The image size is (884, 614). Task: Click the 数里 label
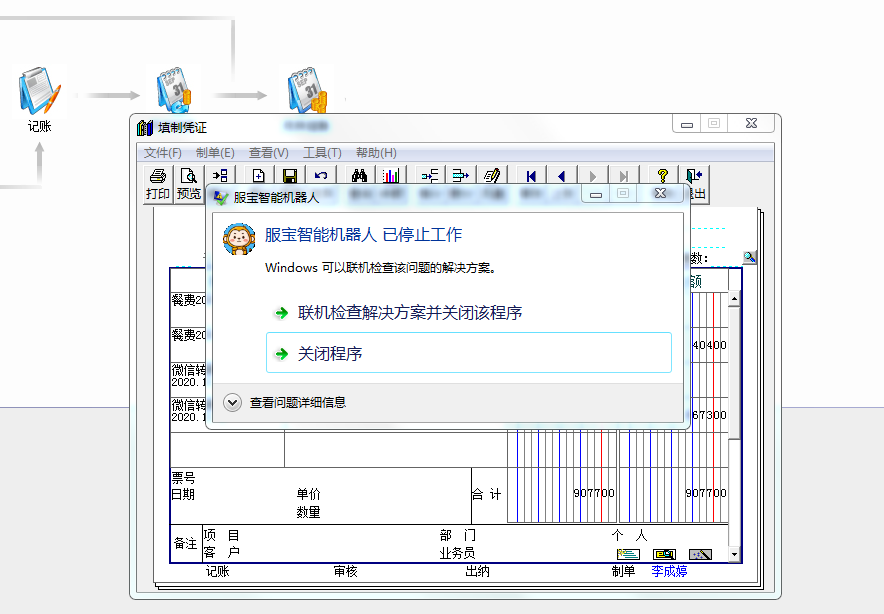308,512
